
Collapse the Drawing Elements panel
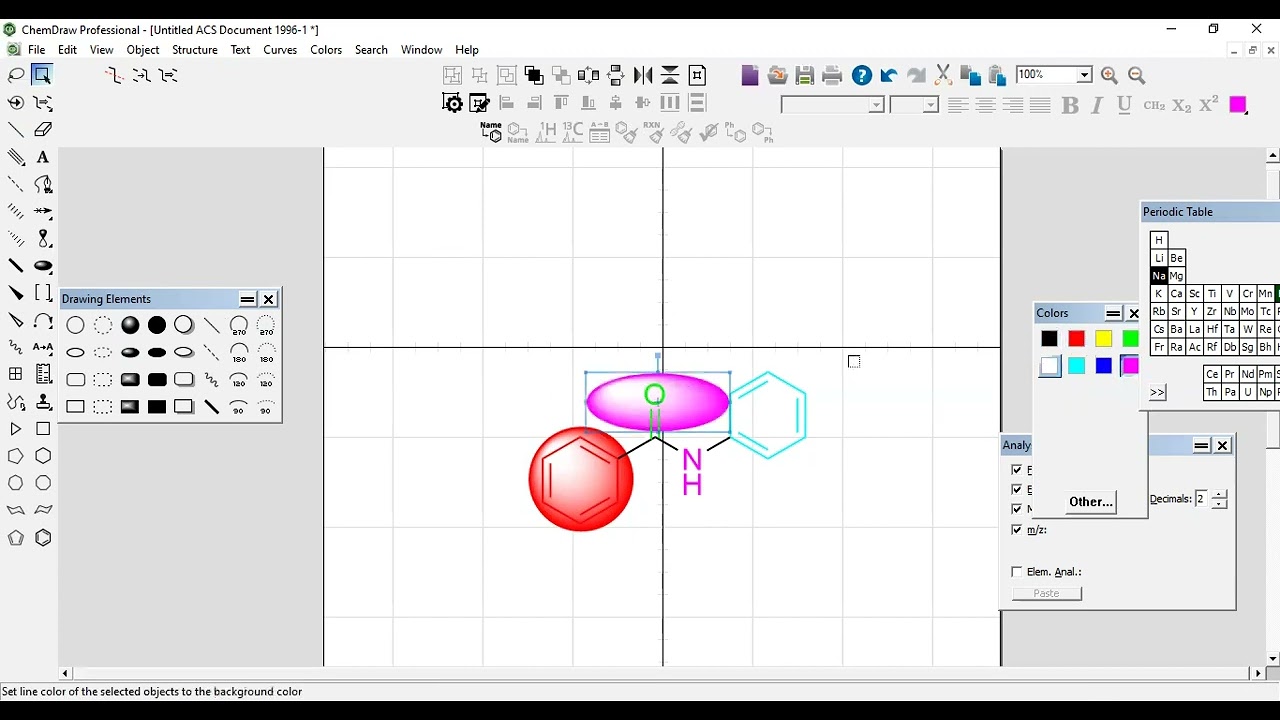coord(247,299)
